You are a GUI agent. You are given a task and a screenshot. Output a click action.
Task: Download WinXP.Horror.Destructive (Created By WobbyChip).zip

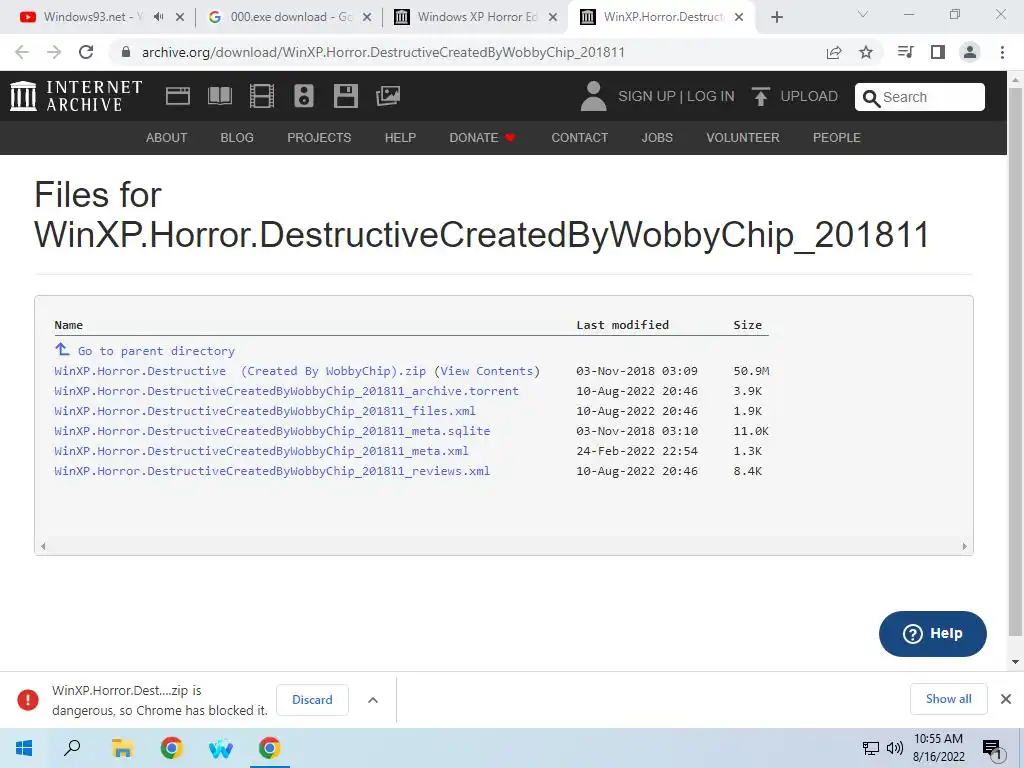(x=240, y=371)
